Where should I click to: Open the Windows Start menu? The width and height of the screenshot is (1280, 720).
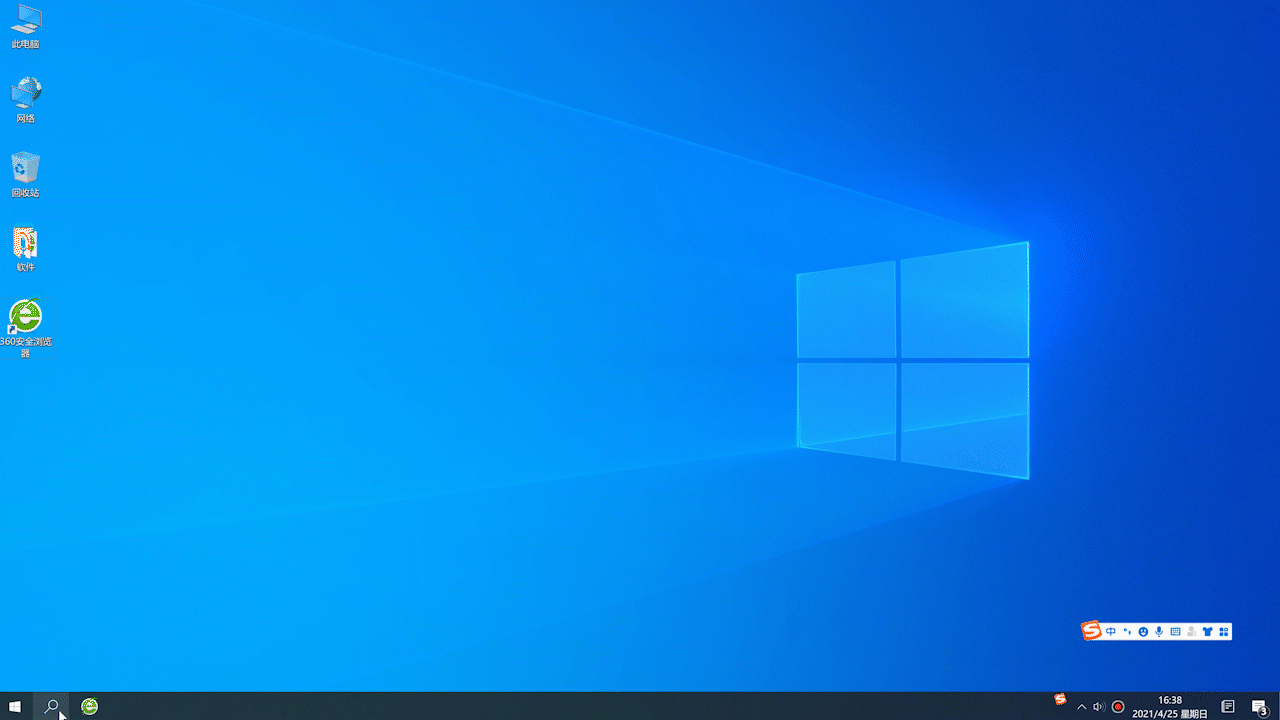coord(15,706)
